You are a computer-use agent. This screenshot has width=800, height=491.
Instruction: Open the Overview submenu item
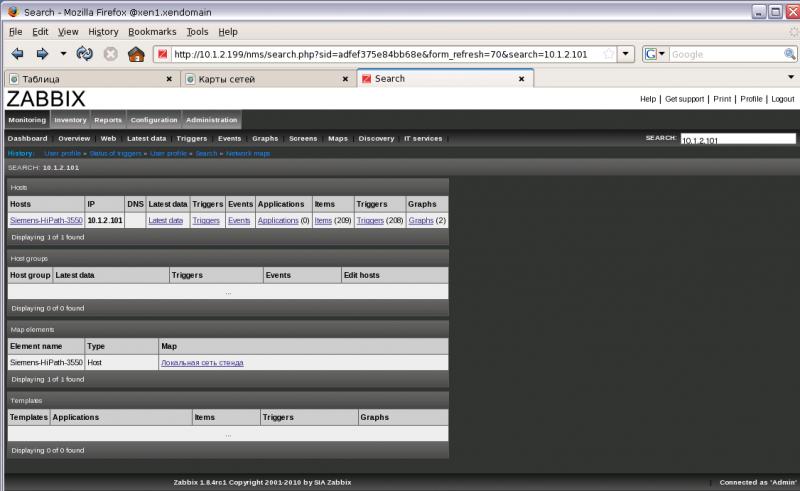pyautogui.click(x=74, y=139)
